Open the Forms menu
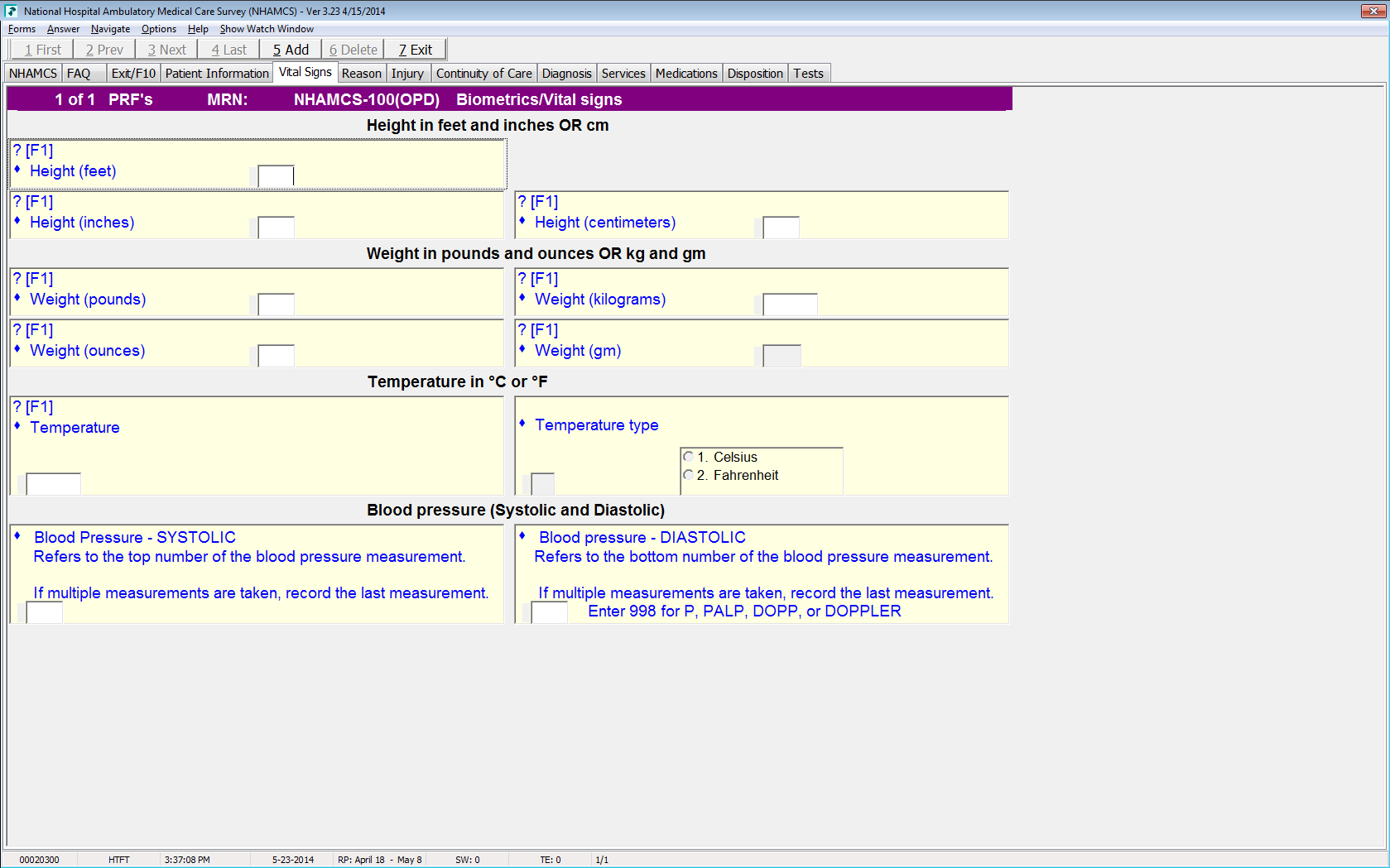The height and width of the screenshot is (868, 1390). [x=22, y=29]
